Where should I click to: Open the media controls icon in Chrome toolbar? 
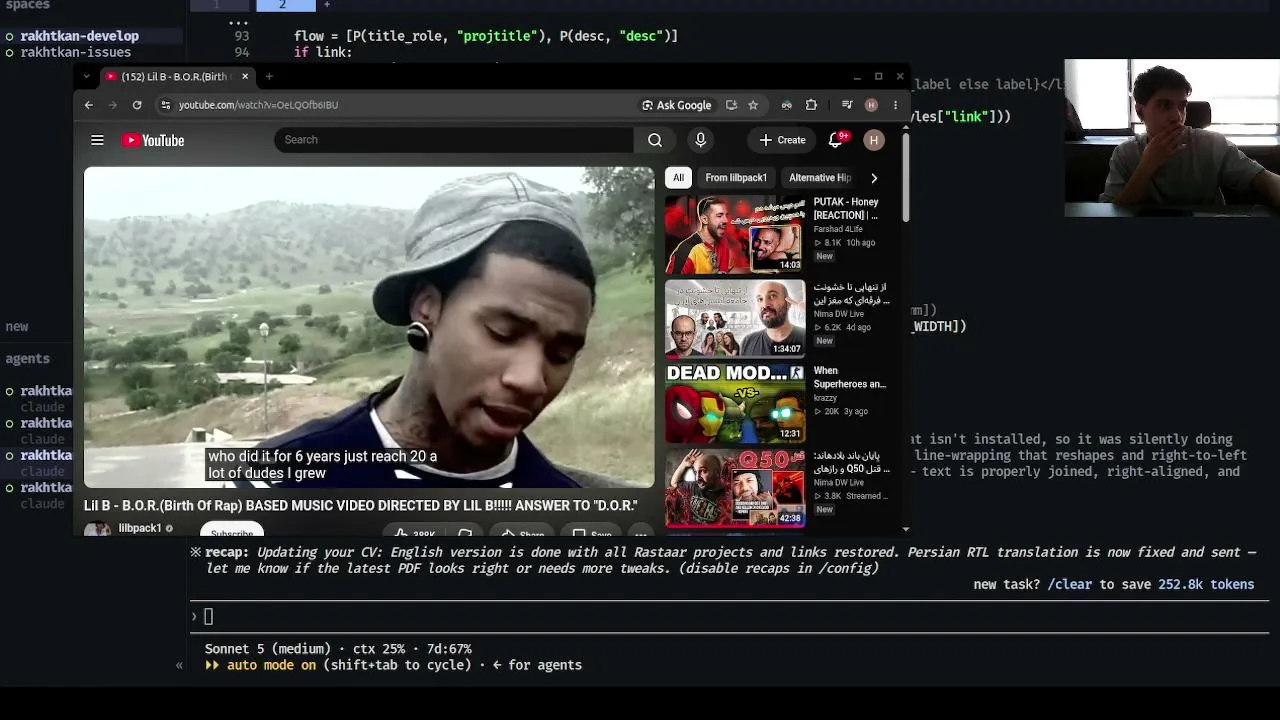pyautogui.click(x=847, y=105)
